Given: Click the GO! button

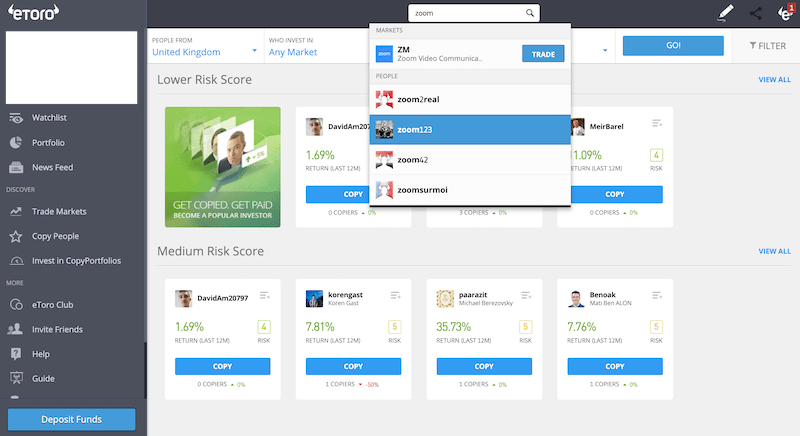Looking at the screenshot, I should 673,45.
